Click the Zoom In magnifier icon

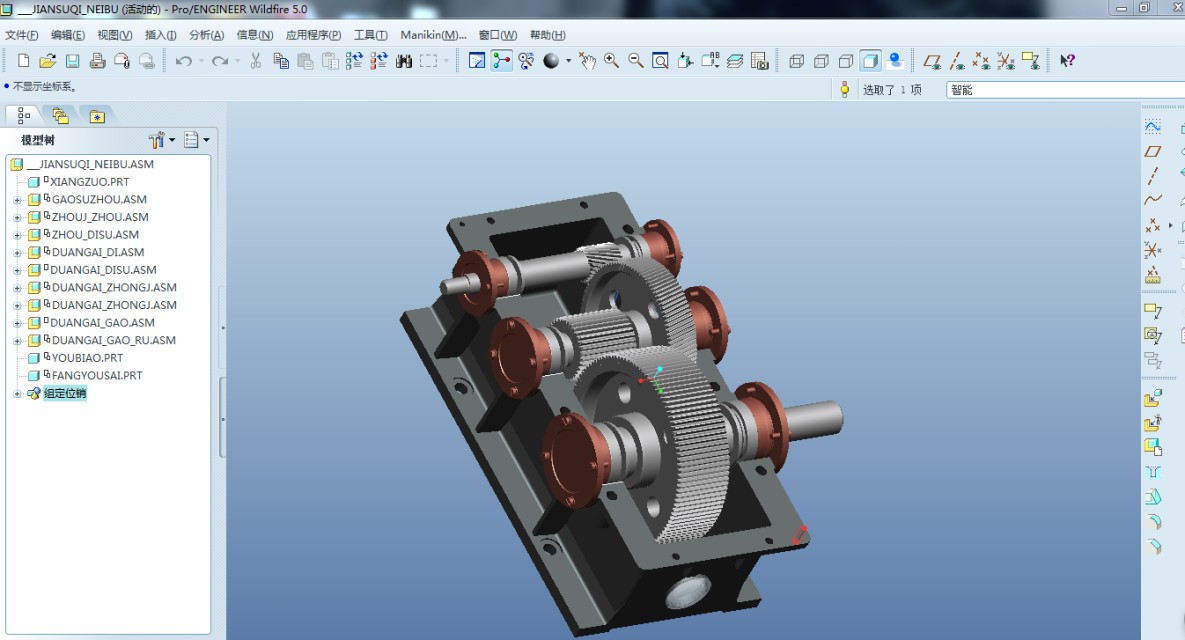611,61
